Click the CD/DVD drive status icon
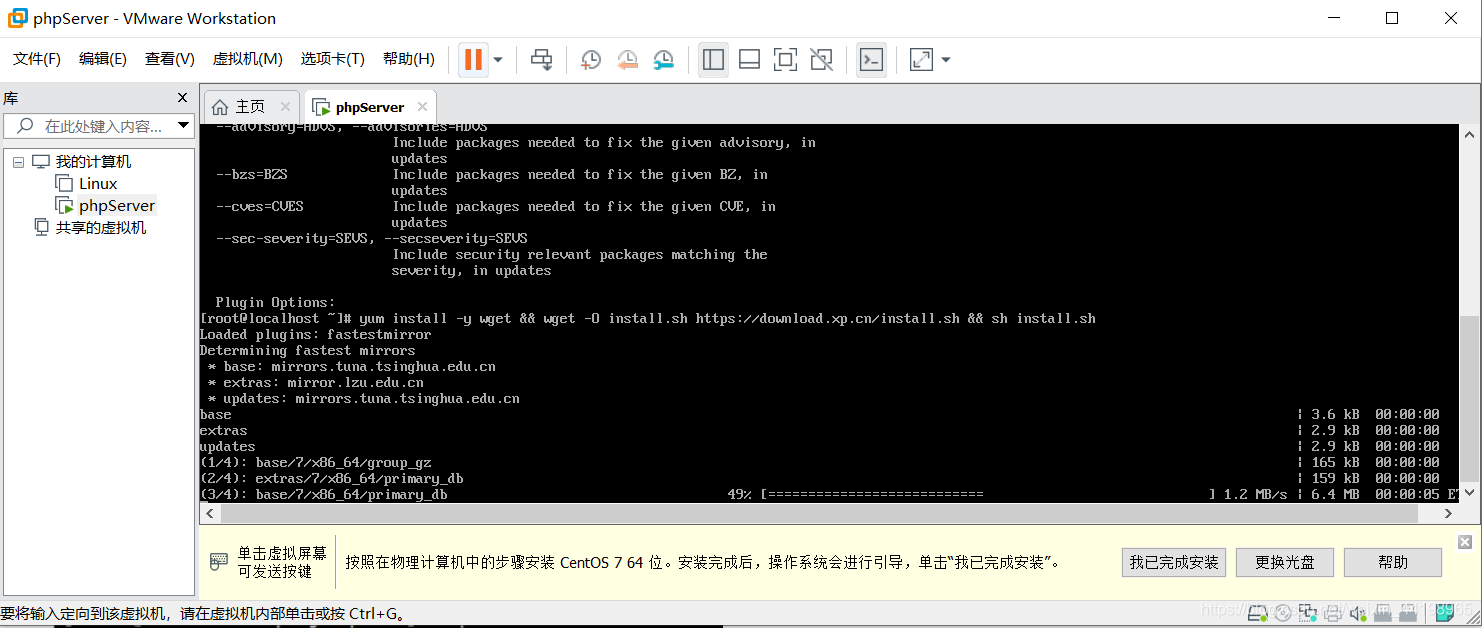The width and height of the screenshot is (1482, 628). [1283, 612]
